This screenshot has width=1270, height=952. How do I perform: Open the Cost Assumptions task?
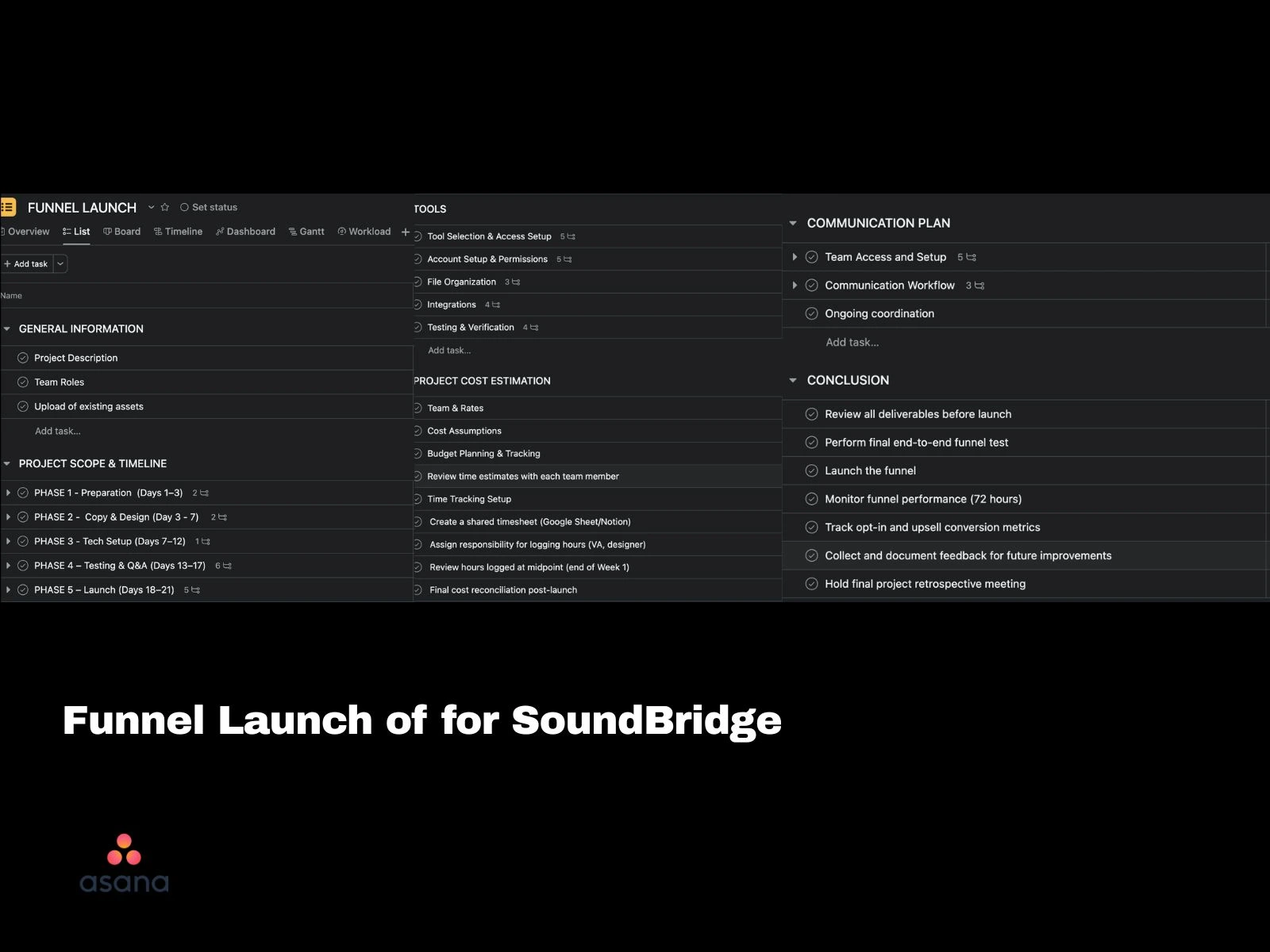pos(464,431)
